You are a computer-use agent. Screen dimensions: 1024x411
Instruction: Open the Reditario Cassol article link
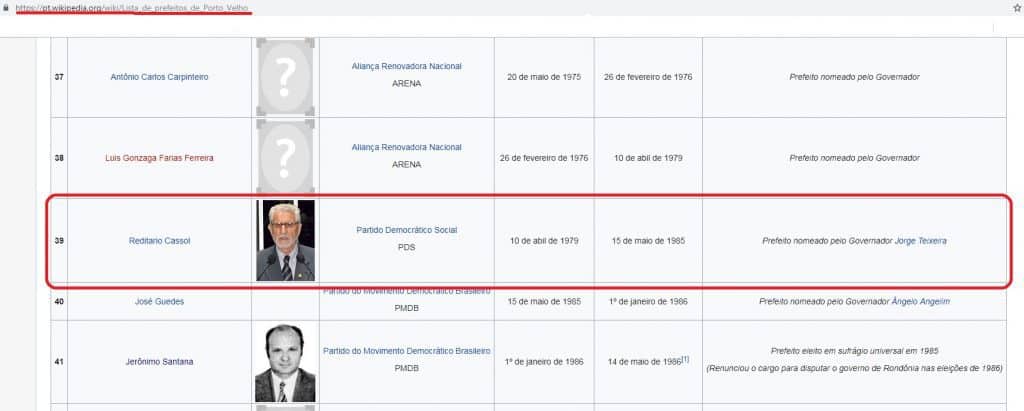(x=159, y=241)
